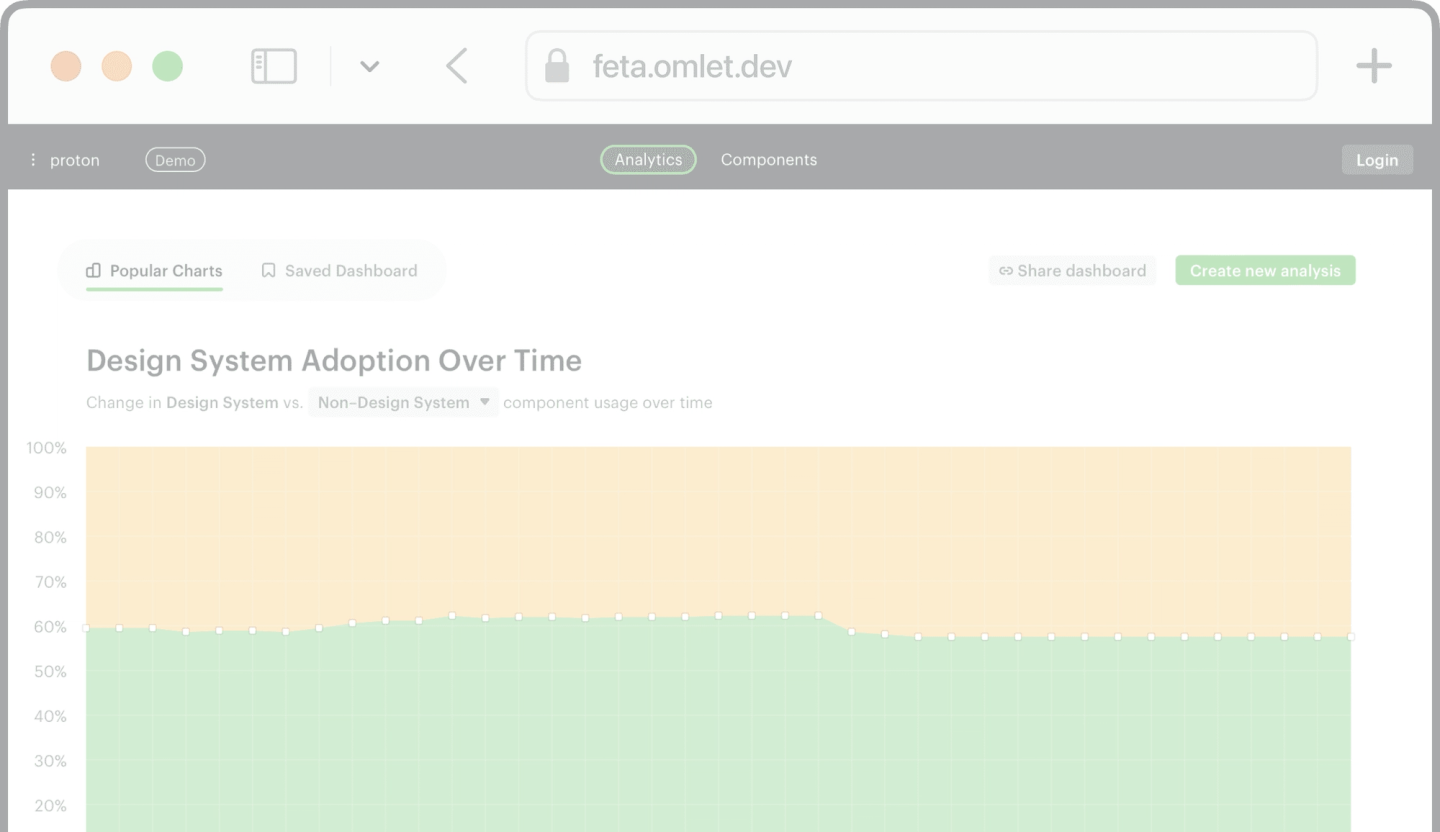Click the Demo badge next to proton
The width and height of the screenshot is (1440, 832).
175,159
